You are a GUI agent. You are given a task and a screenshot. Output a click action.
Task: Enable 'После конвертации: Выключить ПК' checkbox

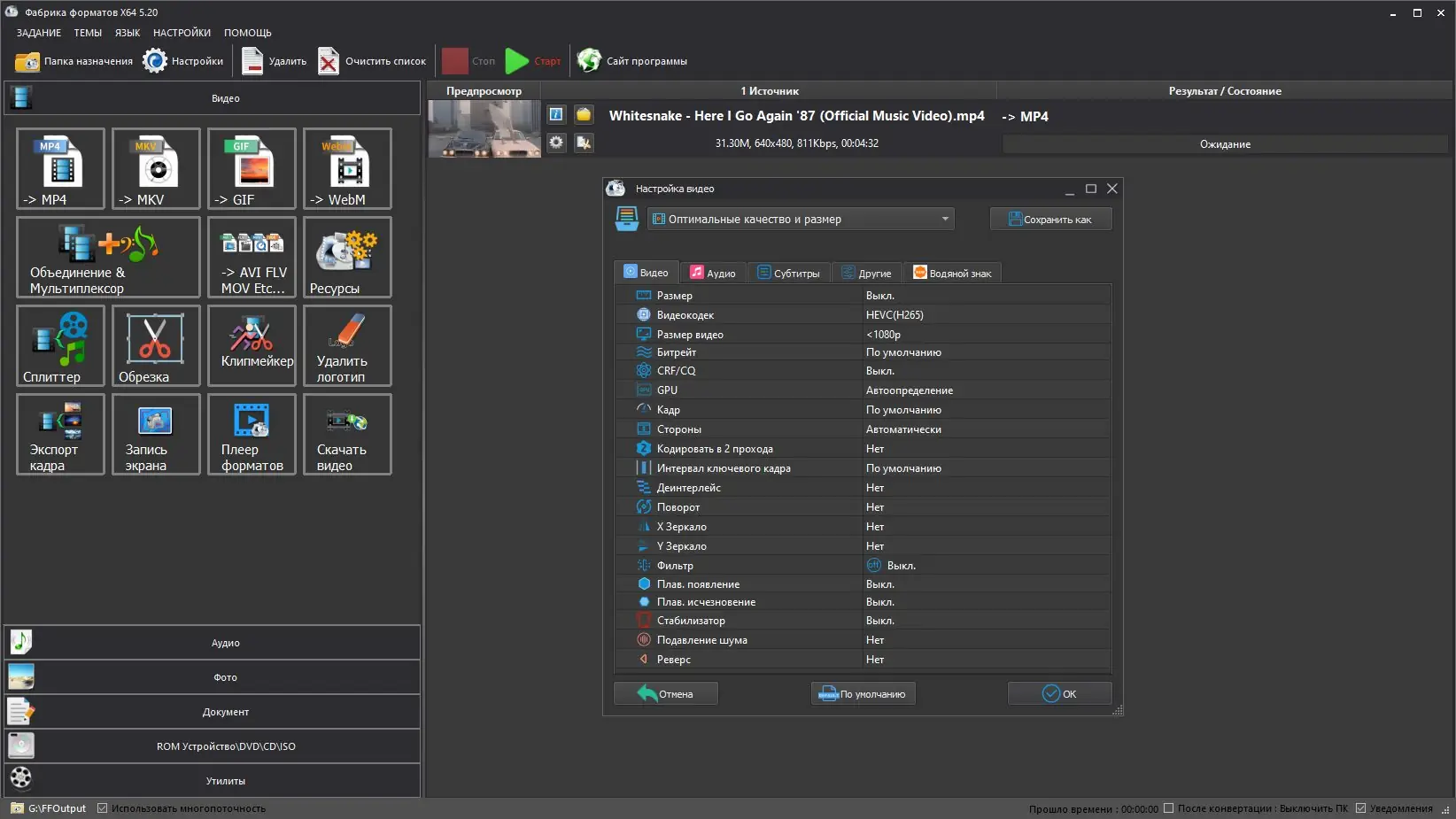[1169, 808]
